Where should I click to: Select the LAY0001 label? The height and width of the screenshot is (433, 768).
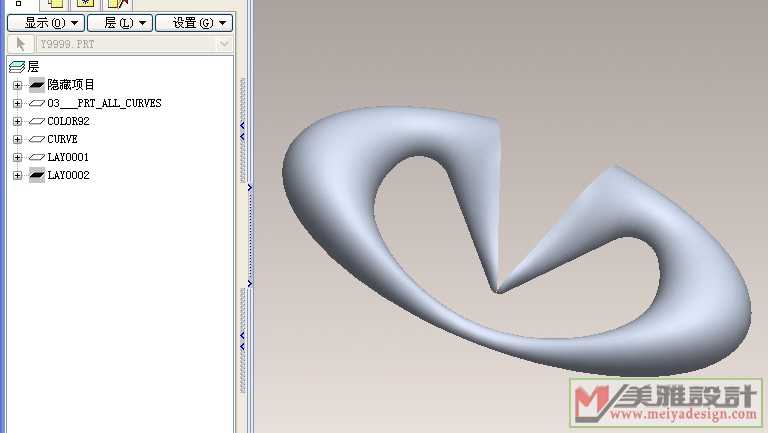click(68, 157)
